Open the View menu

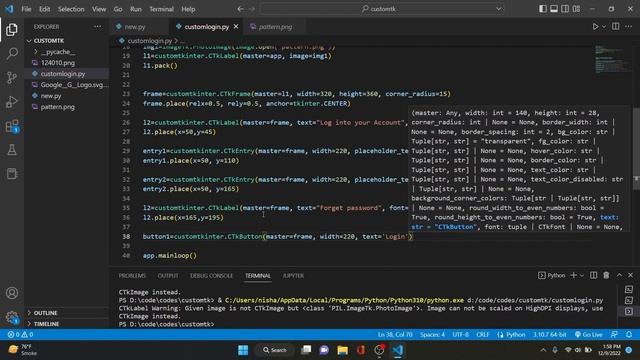[99, 9]
